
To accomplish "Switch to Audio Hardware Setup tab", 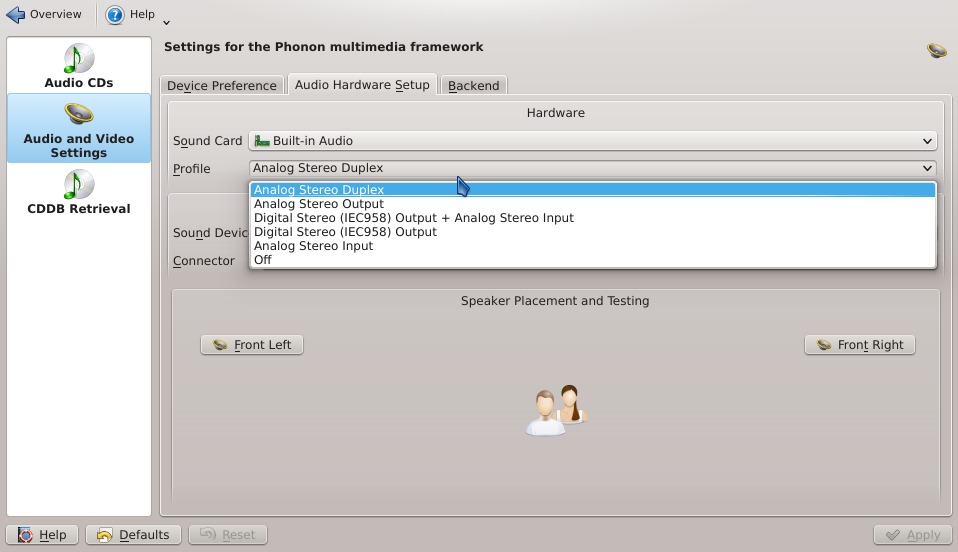I will (362, 85).
